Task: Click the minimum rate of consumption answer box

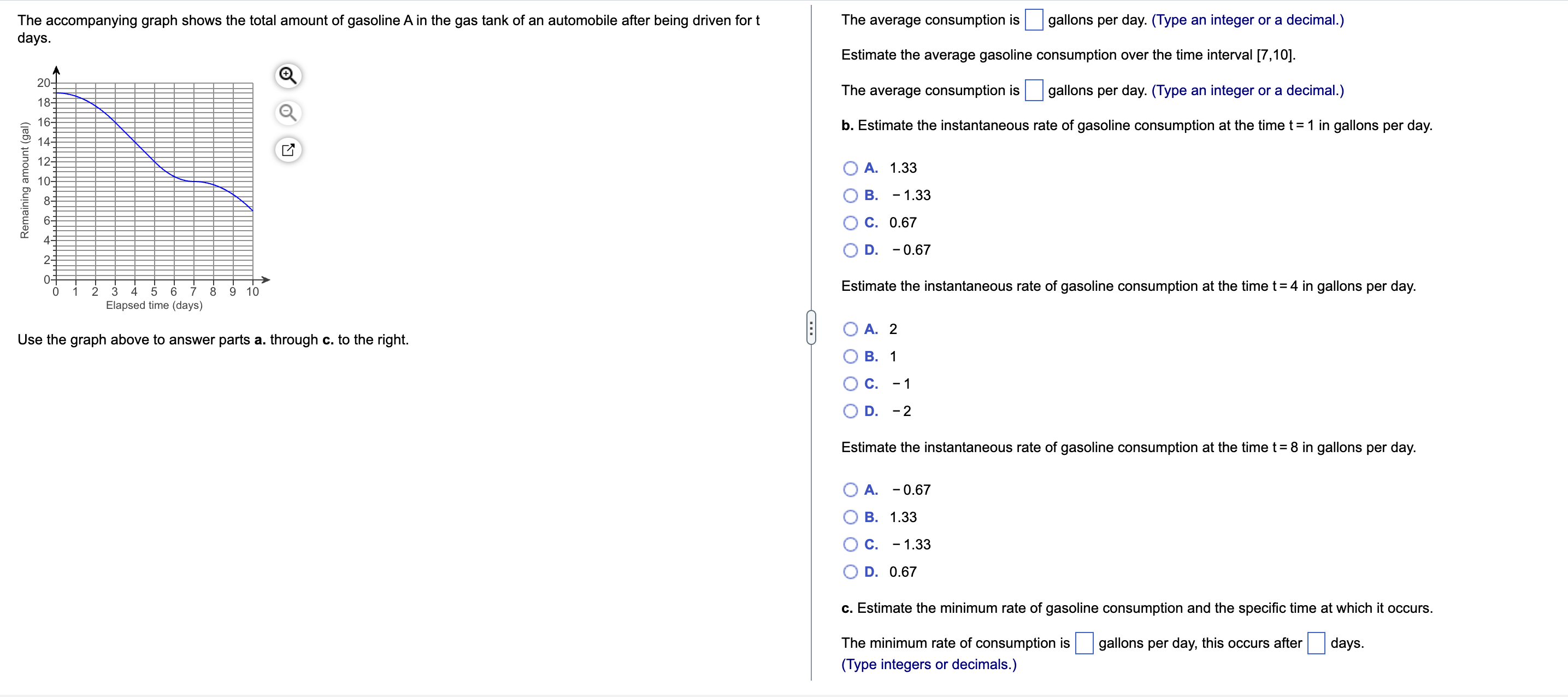Action: 1084,643
